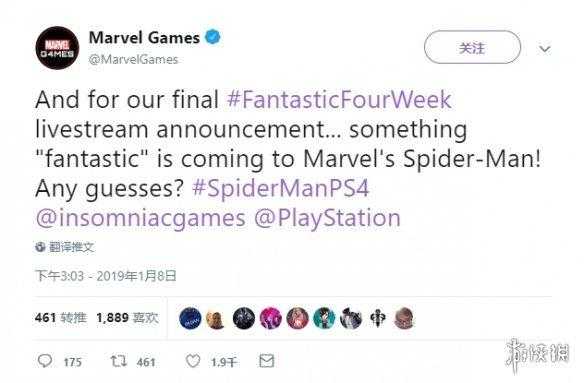Visit the @PlayStation mention
This screenshot has height=383, width=584.
(327, 218)
